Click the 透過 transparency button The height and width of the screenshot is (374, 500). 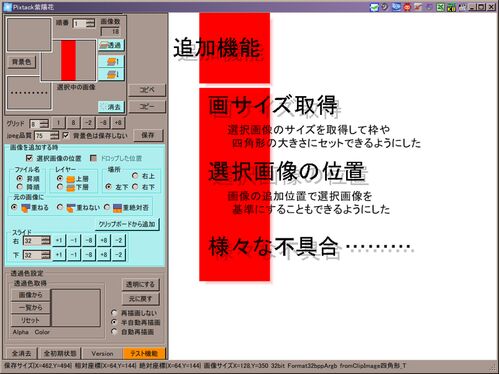pos(111,45)
